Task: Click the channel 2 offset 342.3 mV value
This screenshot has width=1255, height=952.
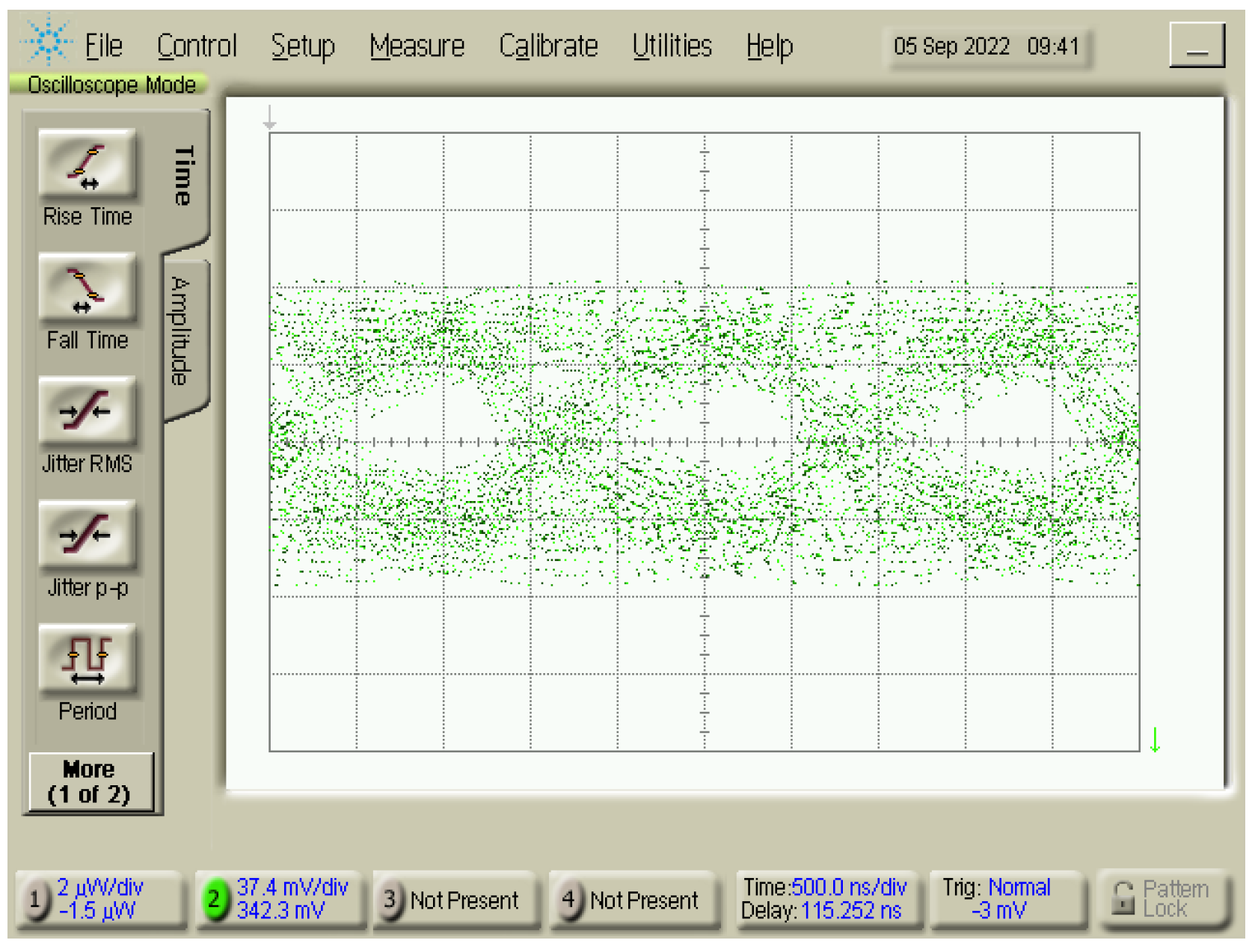Action: (280, 911)
